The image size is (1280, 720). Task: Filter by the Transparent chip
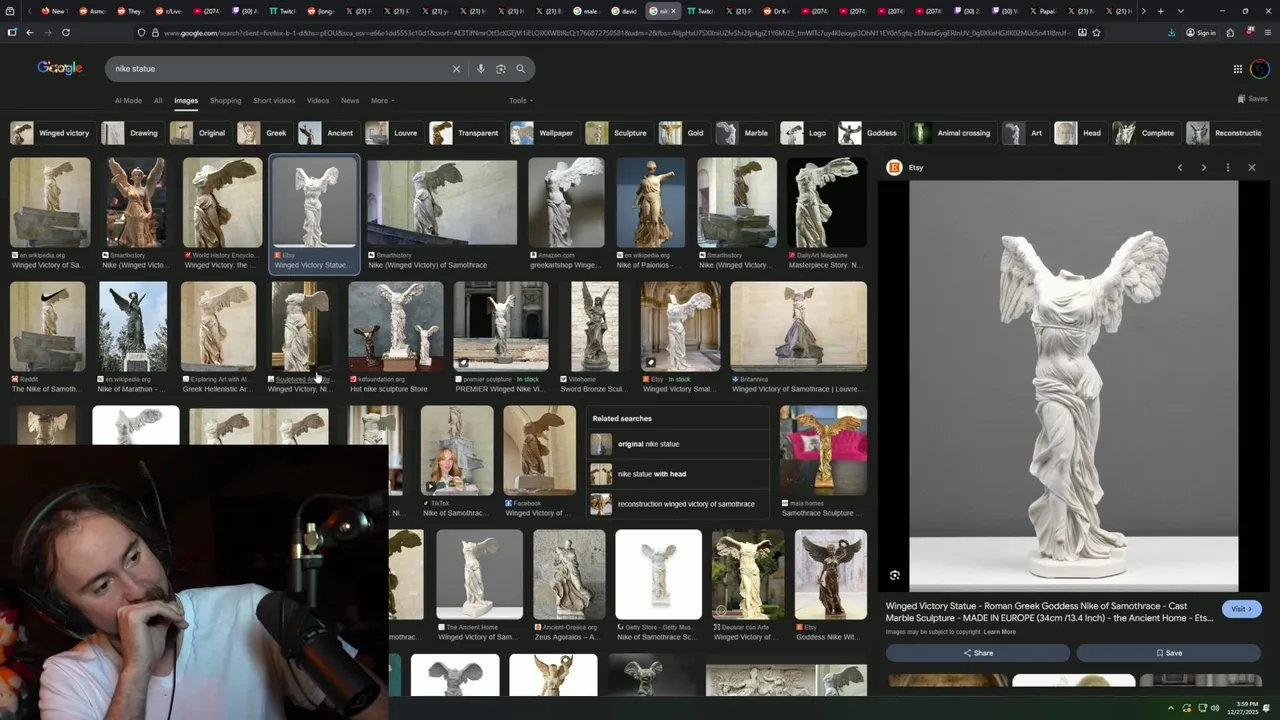(466, 133)
